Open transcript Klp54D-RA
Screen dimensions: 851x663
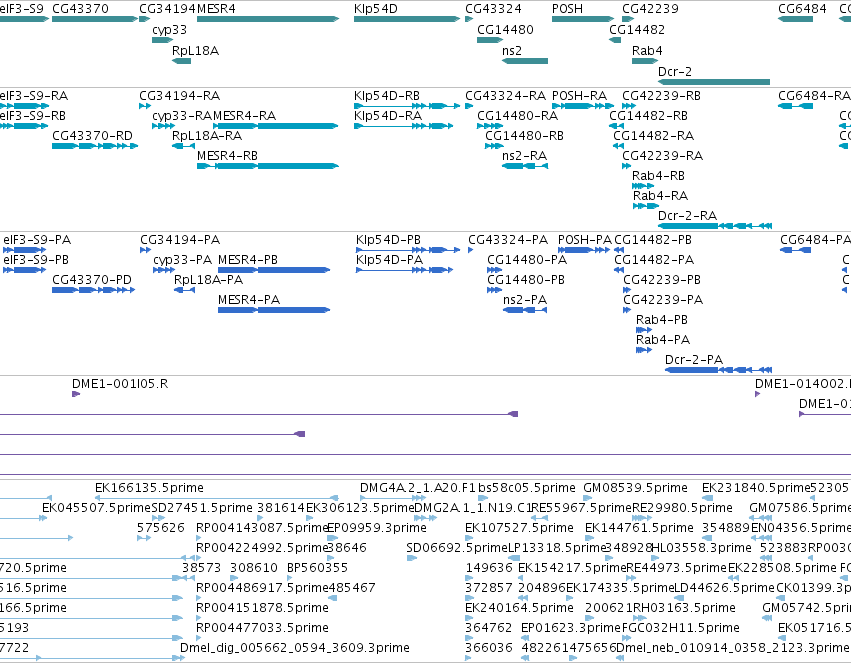[403, 126]
